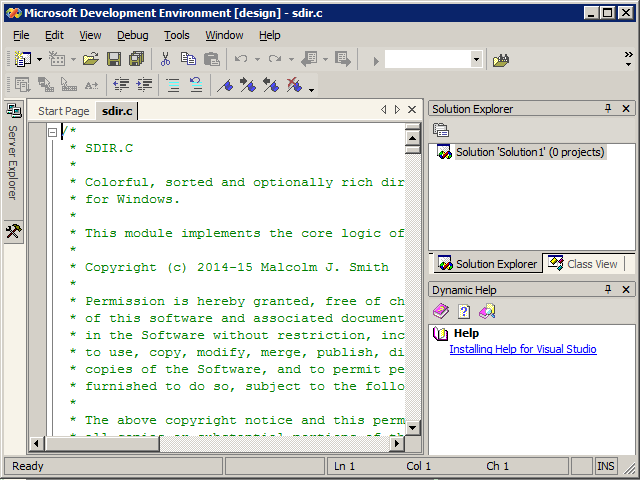Open the Edit menu
Viewport: 640px width, 480px height.
click(54, 36)
